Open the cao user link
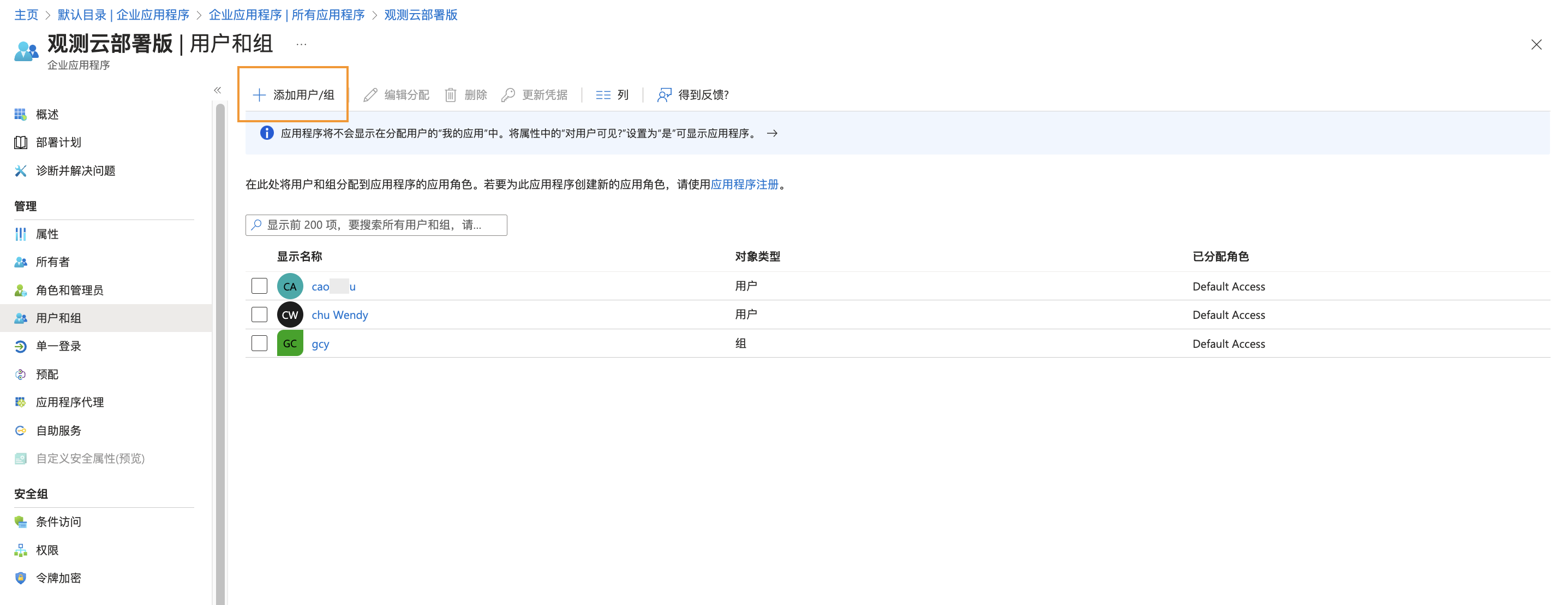1568x605 pixels. (x=333, y=286)
